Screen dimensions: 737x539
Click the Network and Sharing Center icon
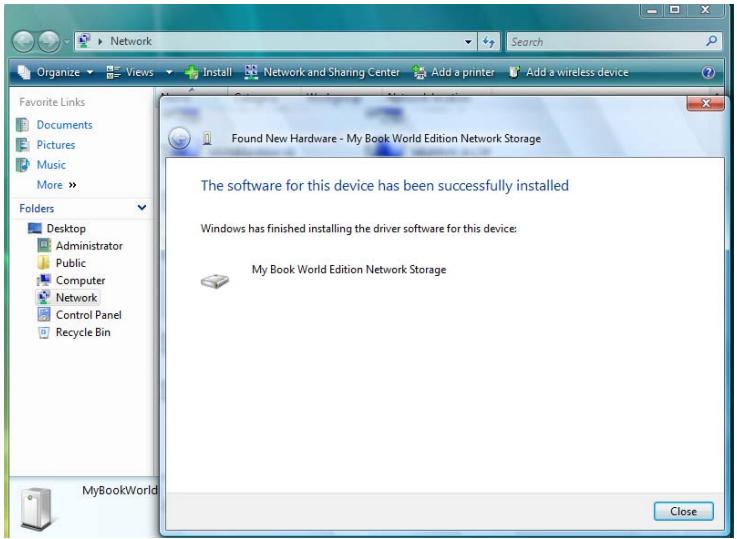coord(251,72)
